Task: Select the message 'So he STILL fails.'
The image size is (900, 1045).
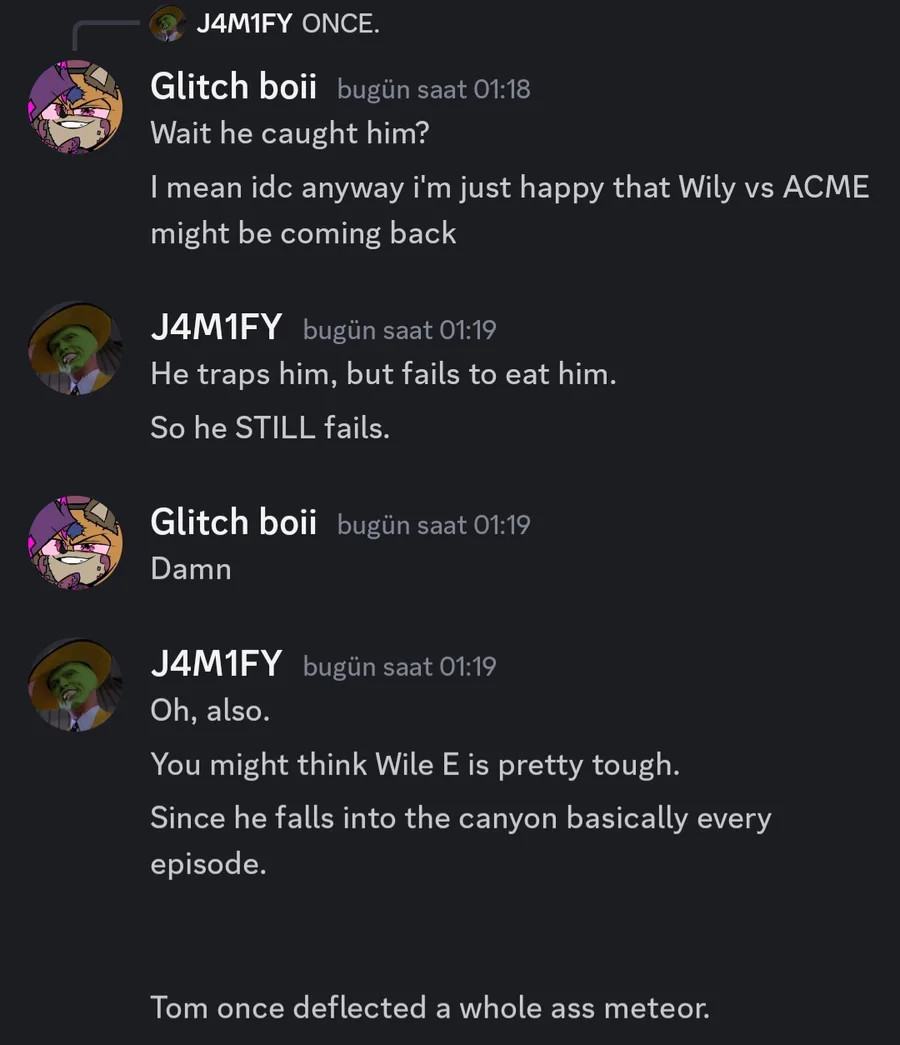Action: point(270,428)
